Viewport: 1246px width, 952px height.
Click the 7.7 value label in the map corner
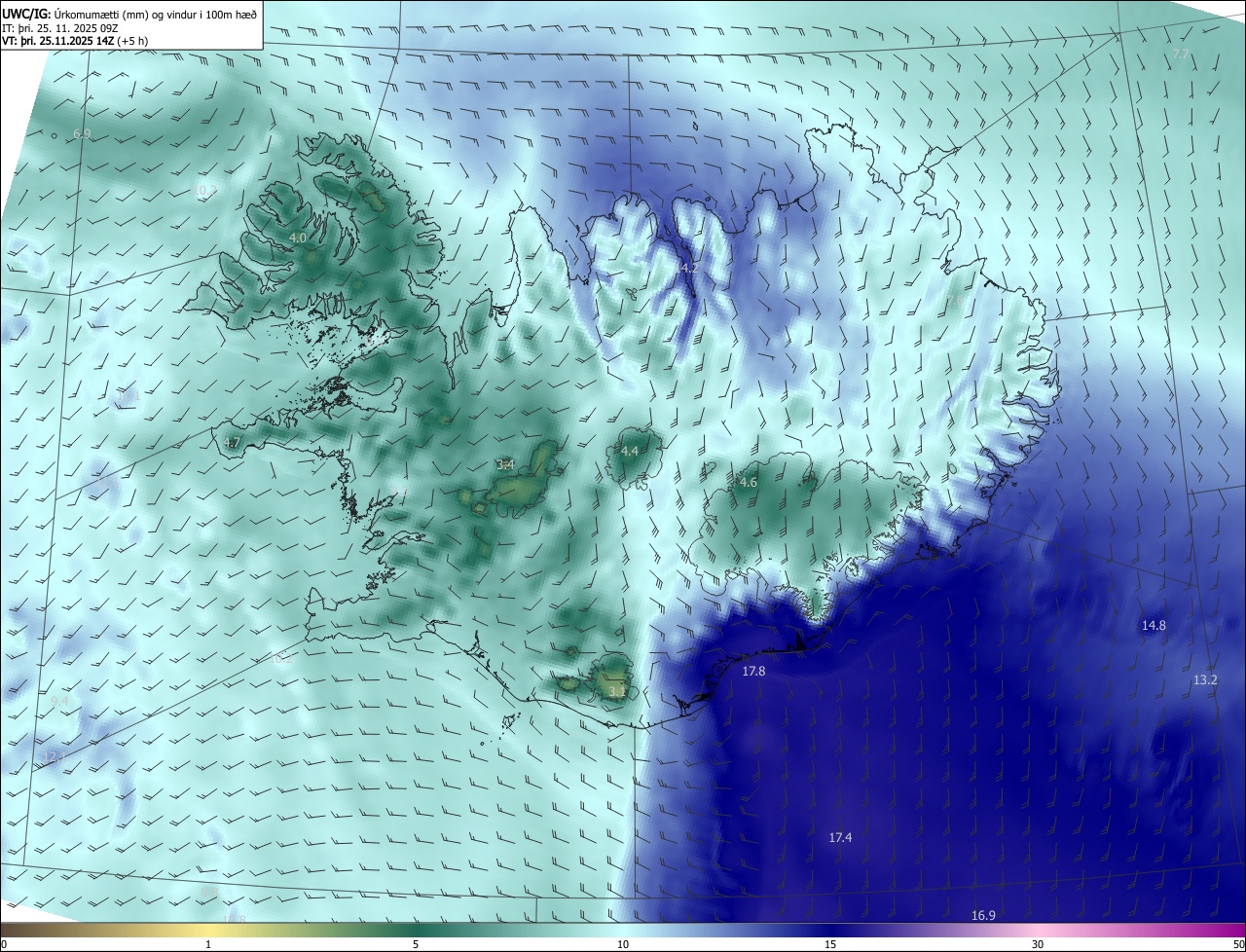(x=1181, y=55)
